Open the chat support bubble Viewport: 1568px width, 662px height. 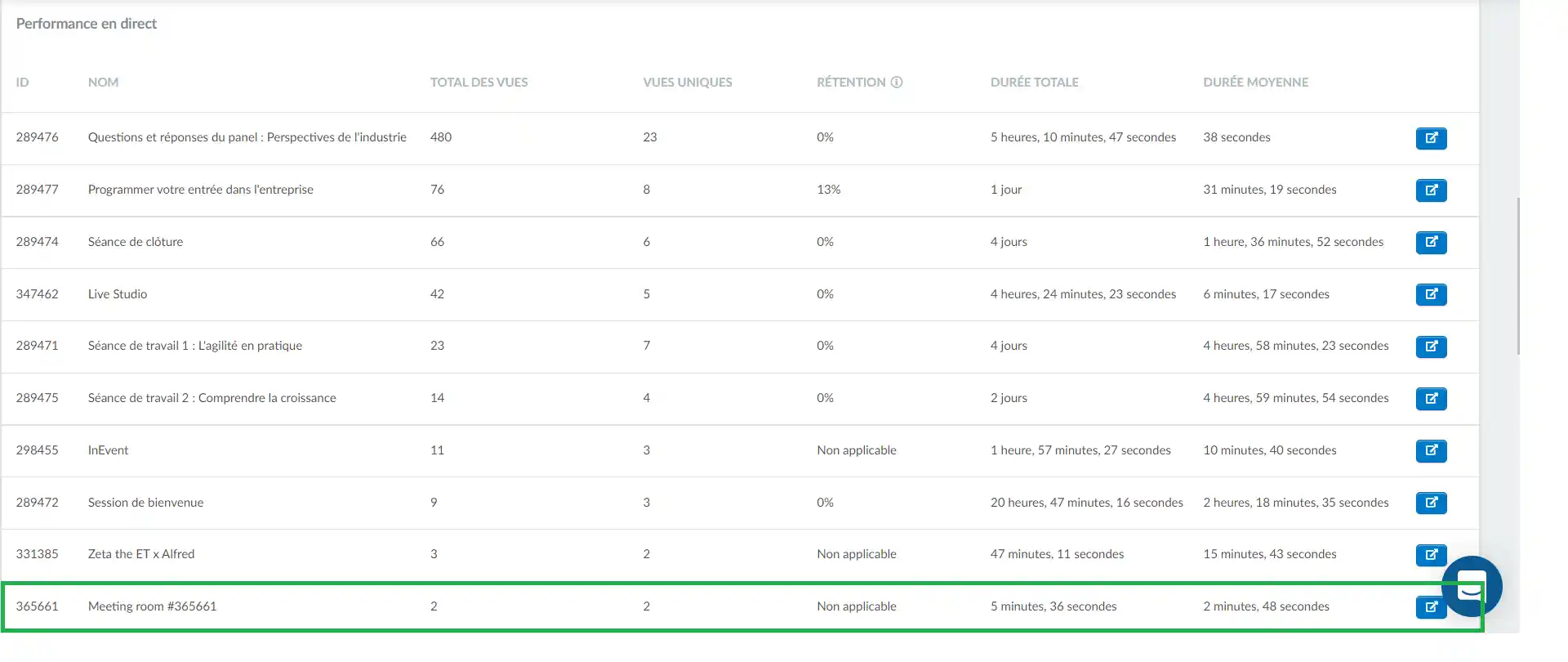click(1472, 587)
